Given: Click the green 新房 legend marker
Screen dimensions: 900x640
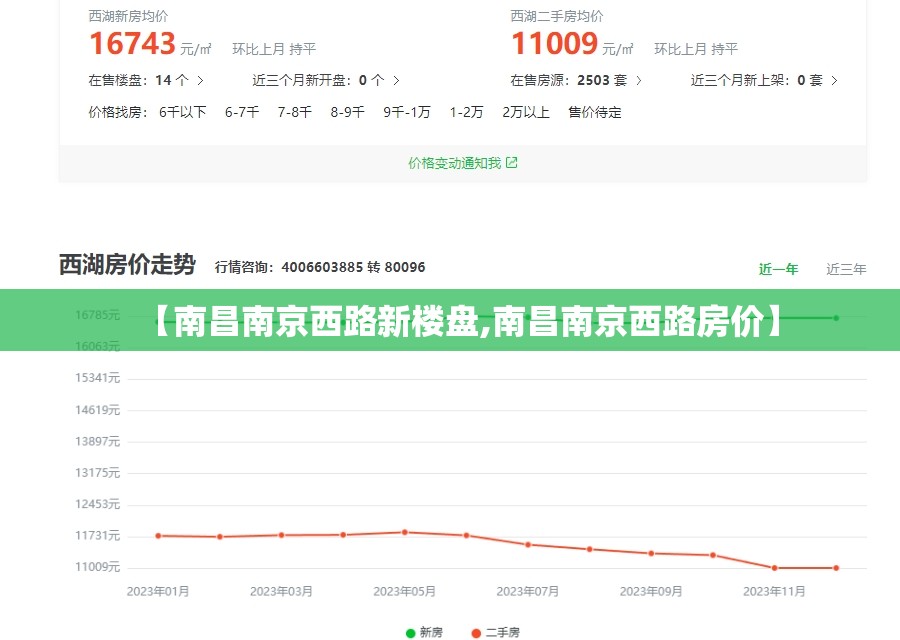Looking at the screenshot, I should tap(410, 632).
